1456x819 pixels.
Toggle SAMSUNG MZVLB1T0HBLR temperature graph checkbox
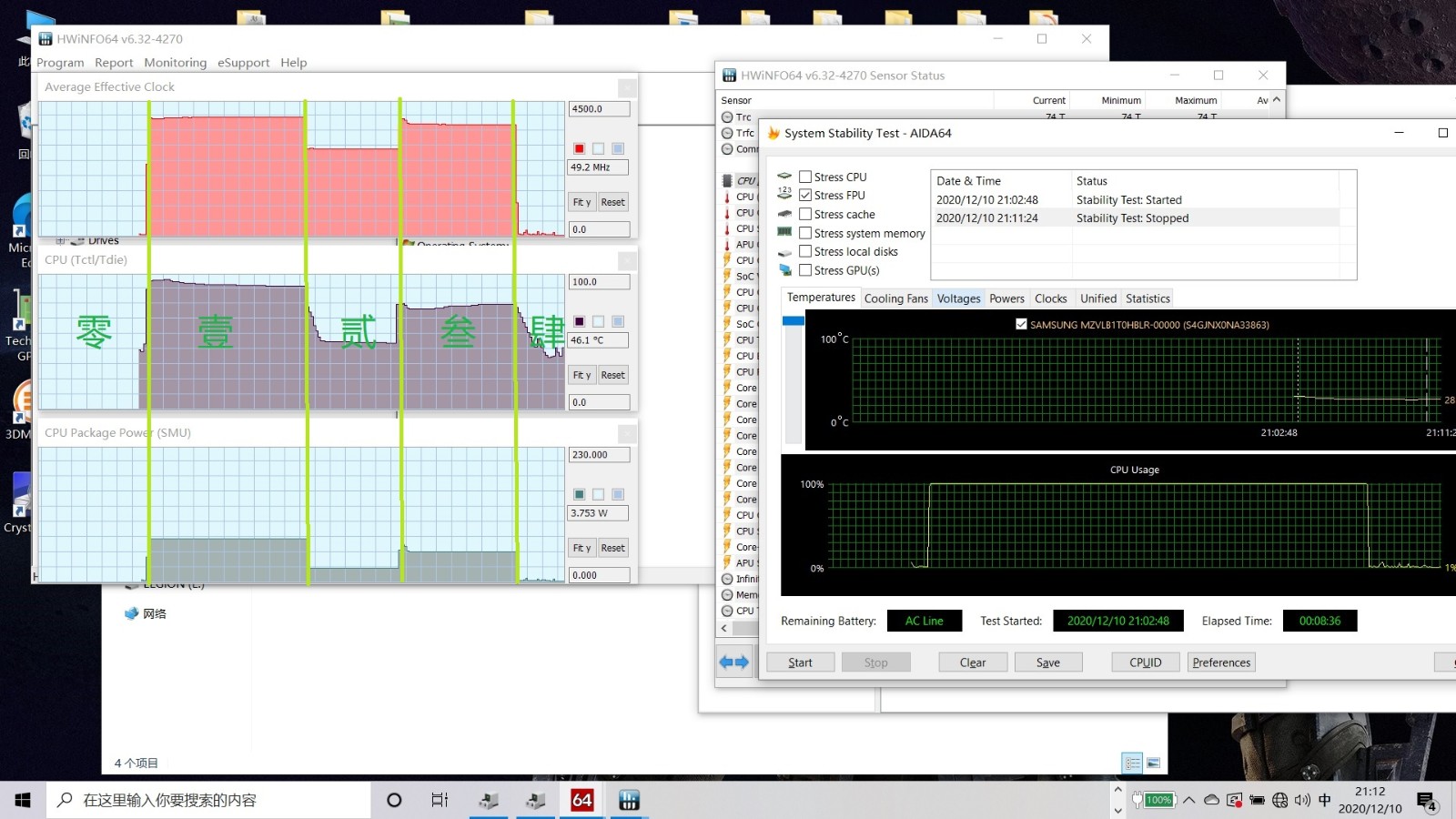tap(1021, 324)
